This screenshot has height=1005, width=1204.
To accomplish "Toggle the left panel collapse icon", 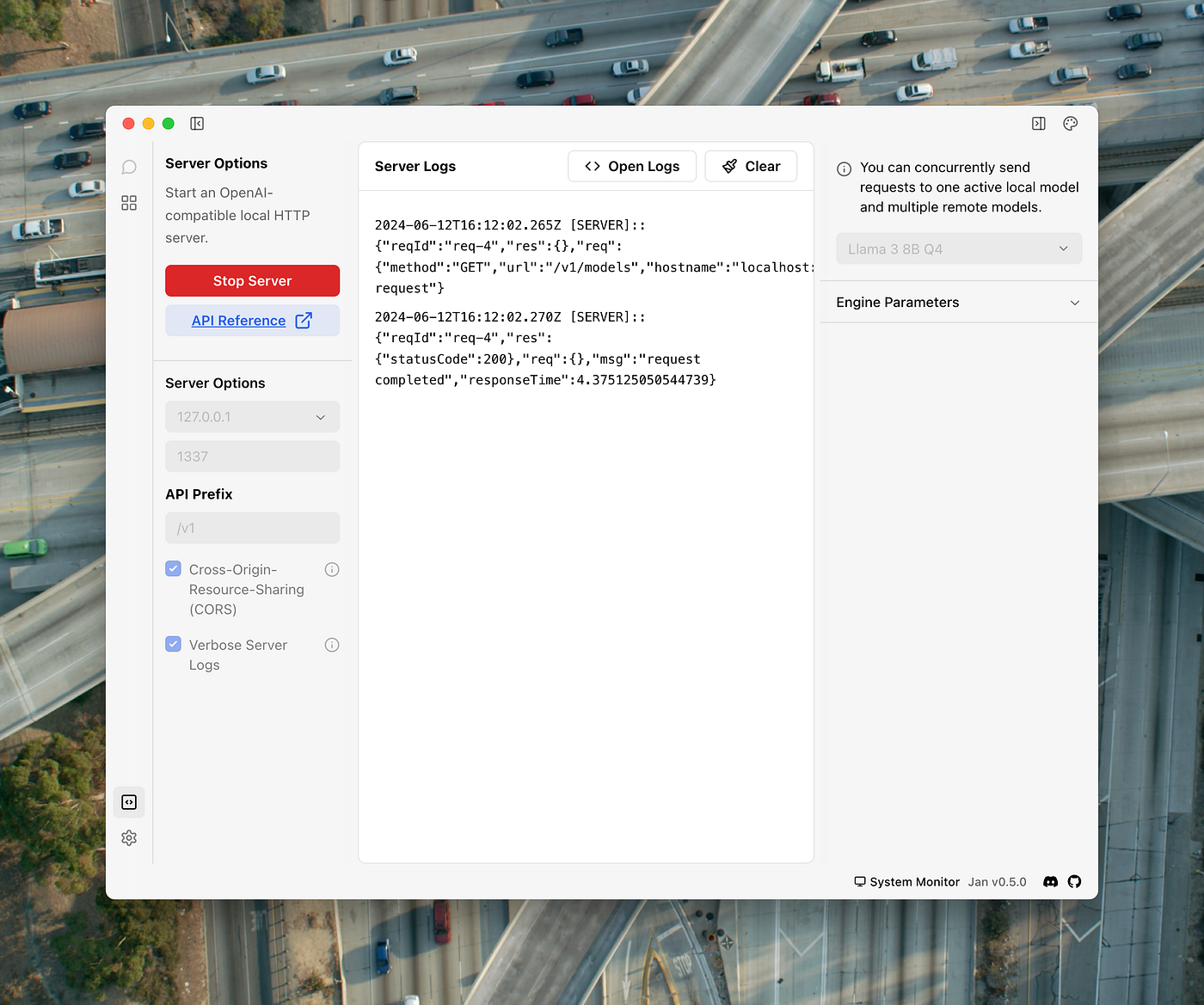I will point(197,124).
